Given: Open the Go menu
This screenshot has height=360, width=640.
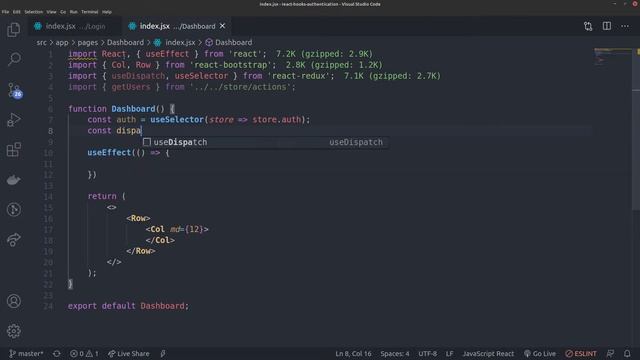Looking at the screenshot, I should click(x=63, y=12).
